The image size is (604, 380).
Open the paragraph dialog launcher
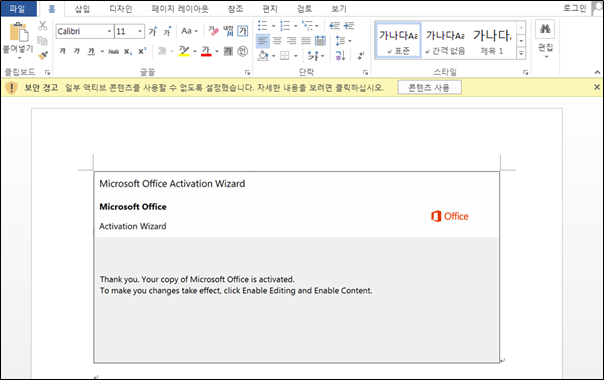pos(365,72)
